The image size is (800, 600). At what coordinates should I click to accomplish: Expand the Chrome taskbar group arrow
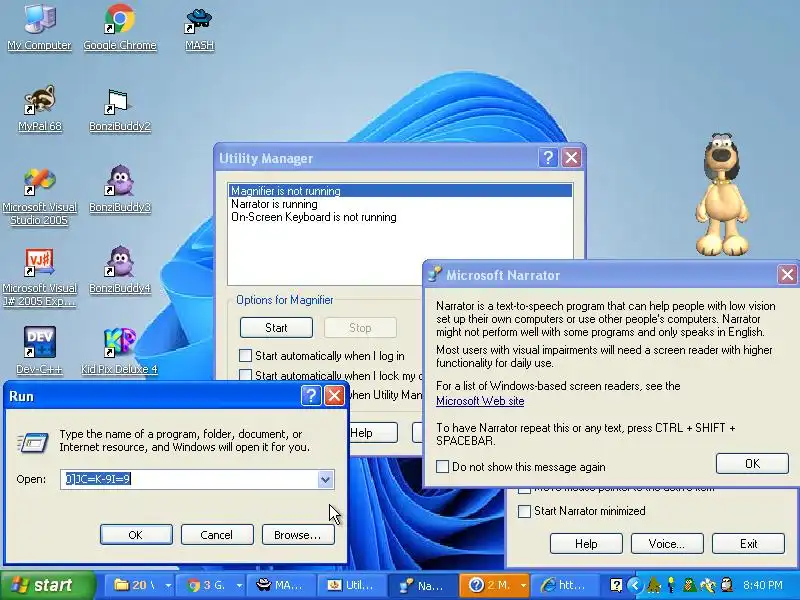click(238, 585)
